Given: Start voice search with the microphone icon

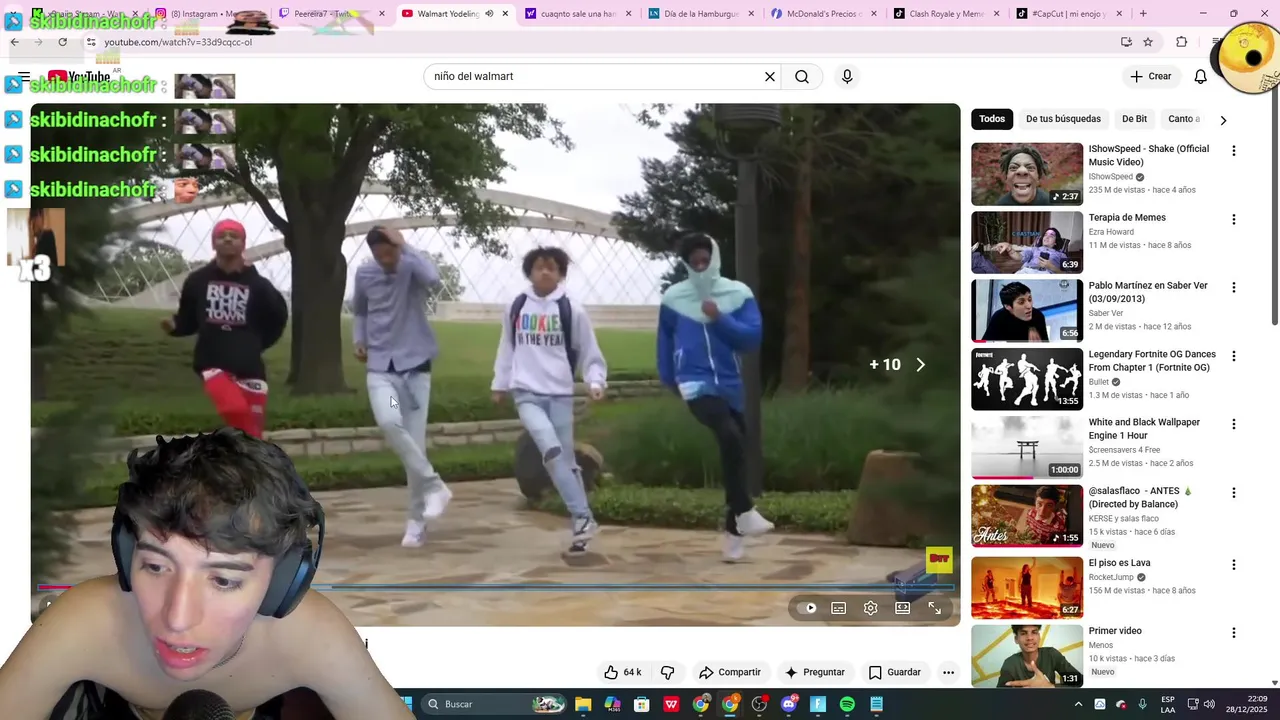Looking at the screenshot, I should click(x=847, y=76).
